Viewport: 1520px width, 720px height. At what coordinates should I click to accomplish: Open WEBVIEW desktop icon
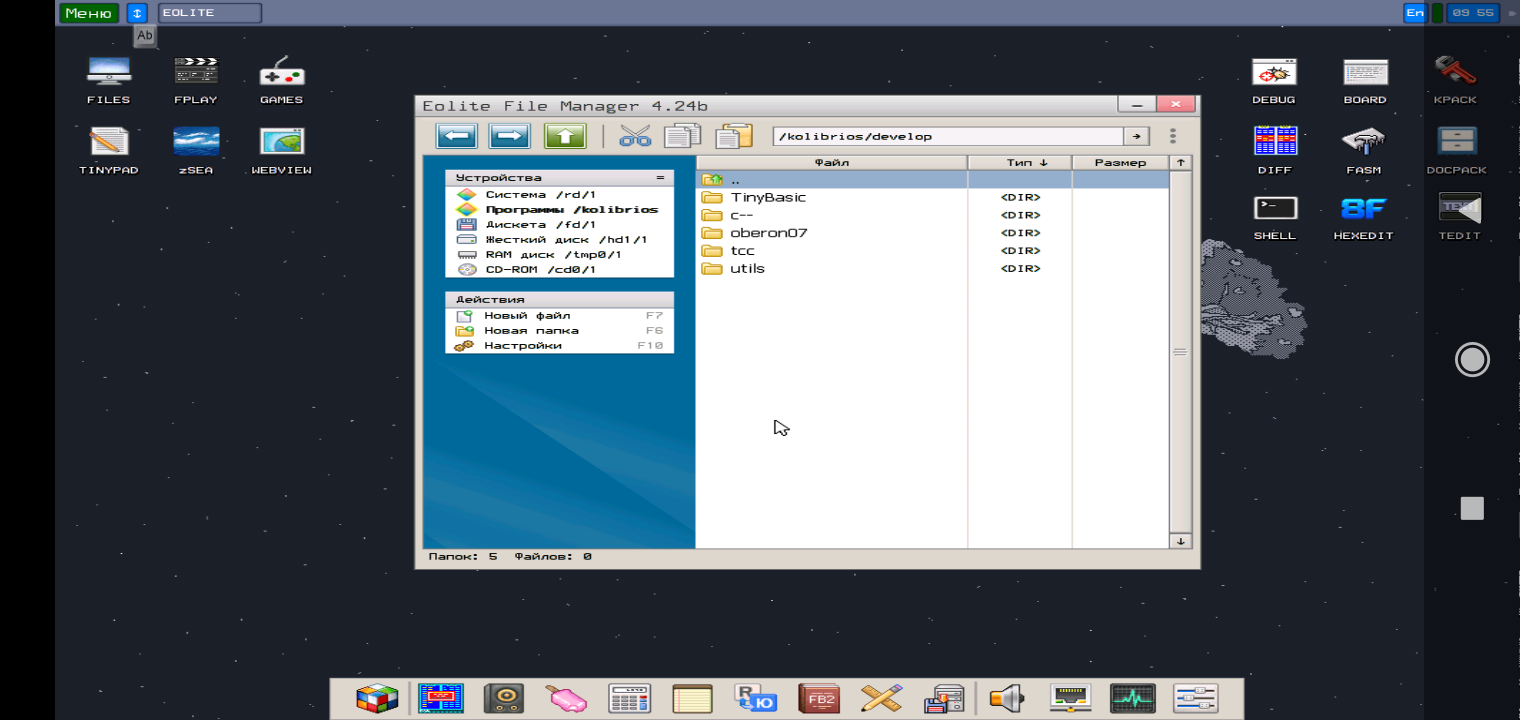click(x=282, y=150)
